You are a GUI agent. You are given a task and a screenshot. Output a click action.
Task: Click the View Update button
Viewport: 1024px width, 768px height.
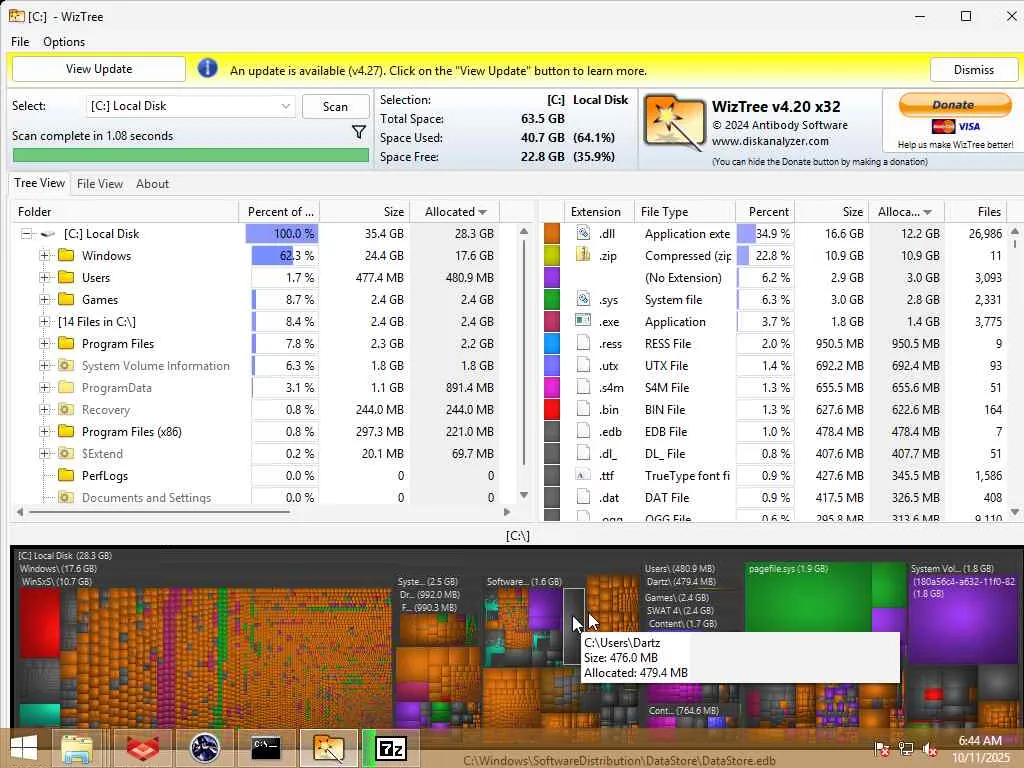99,69
